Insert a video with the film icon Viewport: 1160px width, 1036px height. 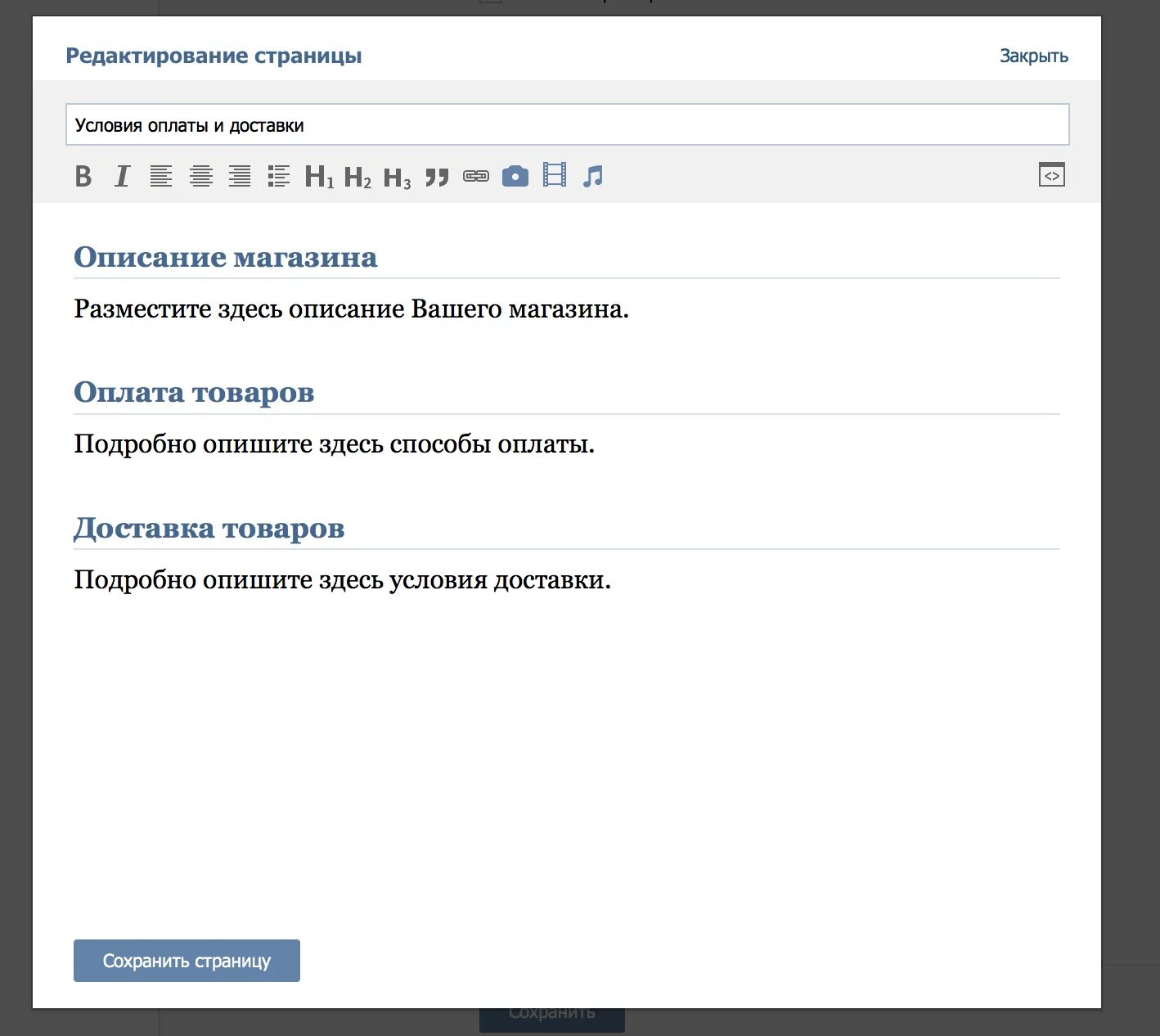(555, 175)
